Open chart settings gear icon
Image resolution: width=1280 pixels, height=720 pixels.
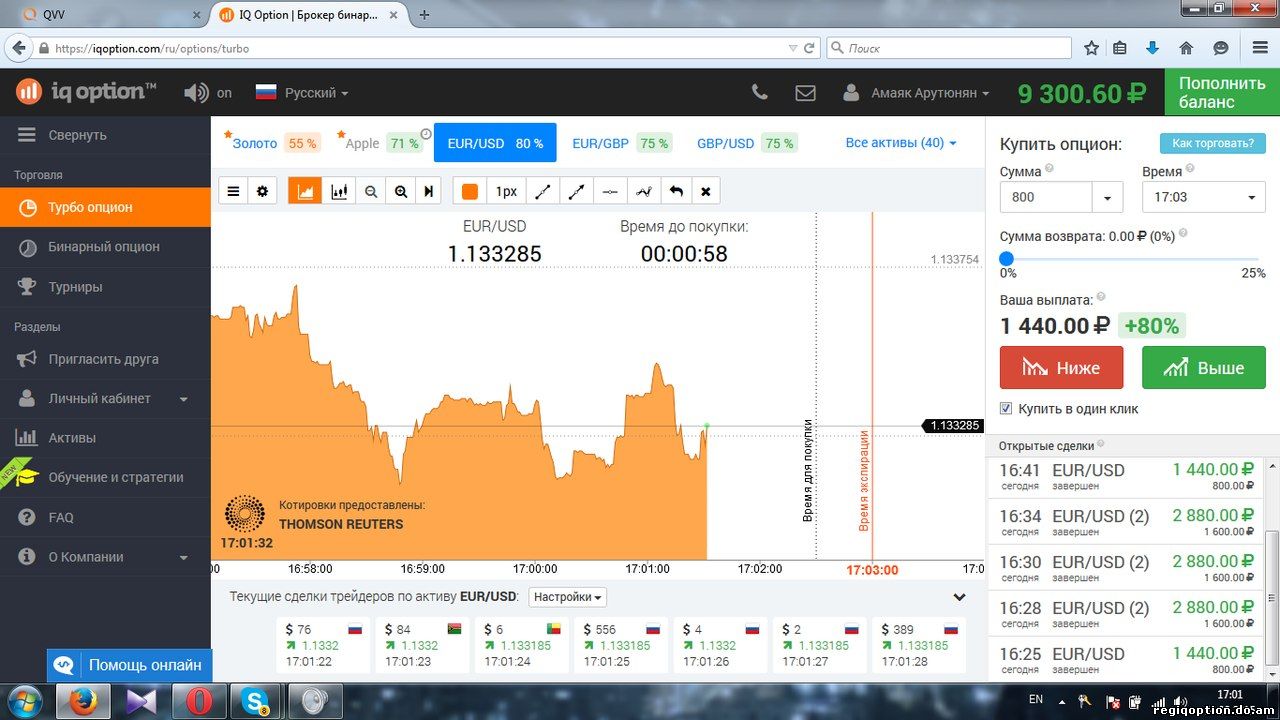point(263,191)
